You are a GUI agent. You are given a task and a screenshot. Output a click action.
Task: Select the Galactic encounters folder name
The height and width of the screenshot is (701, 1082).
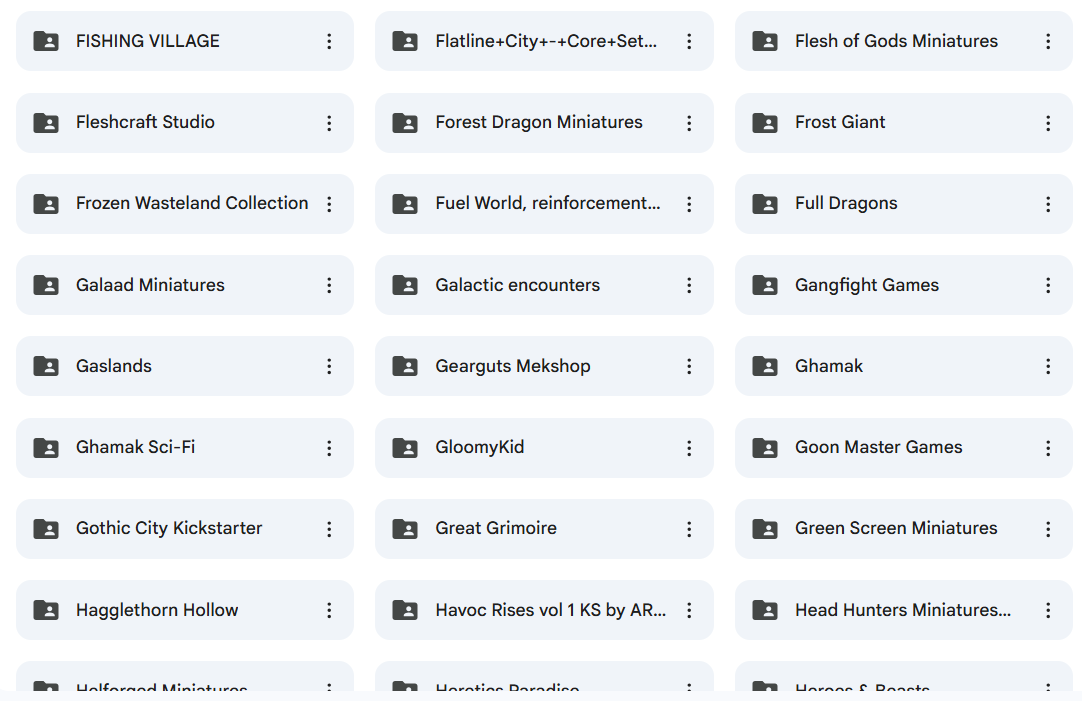coord(518,285)
